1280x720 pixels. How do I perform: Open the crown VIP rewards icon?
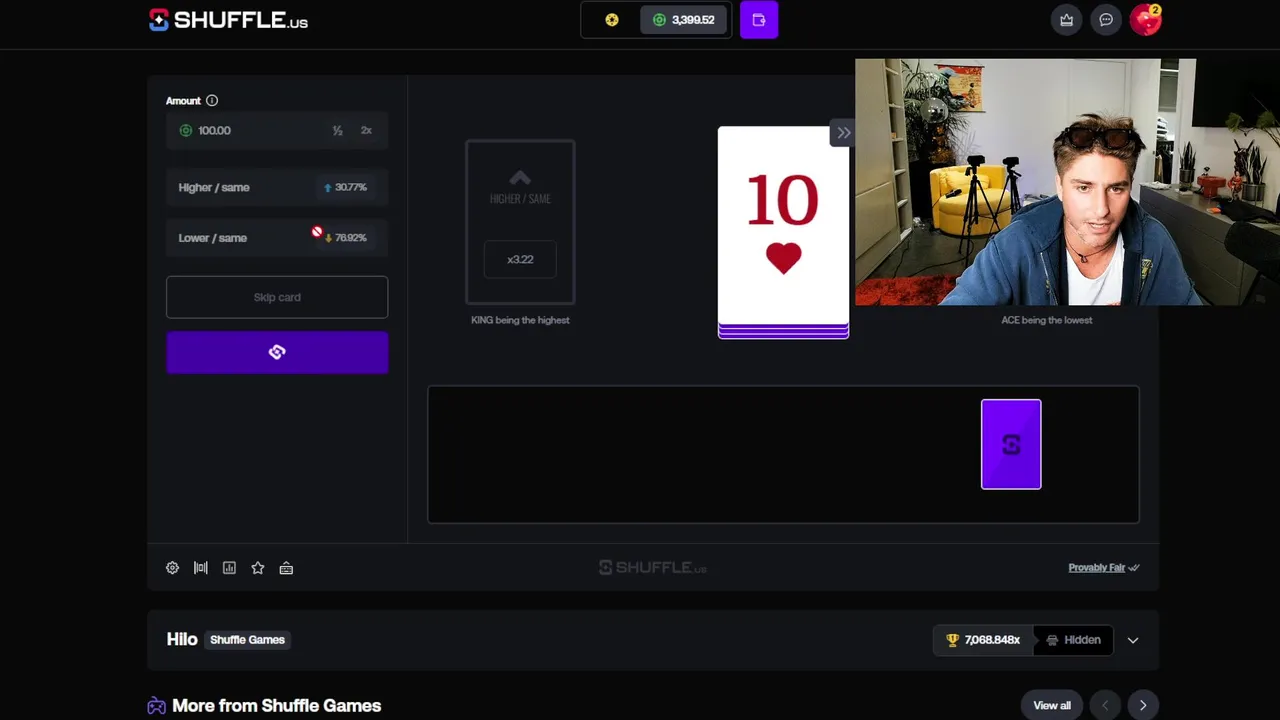point(1067,20)
